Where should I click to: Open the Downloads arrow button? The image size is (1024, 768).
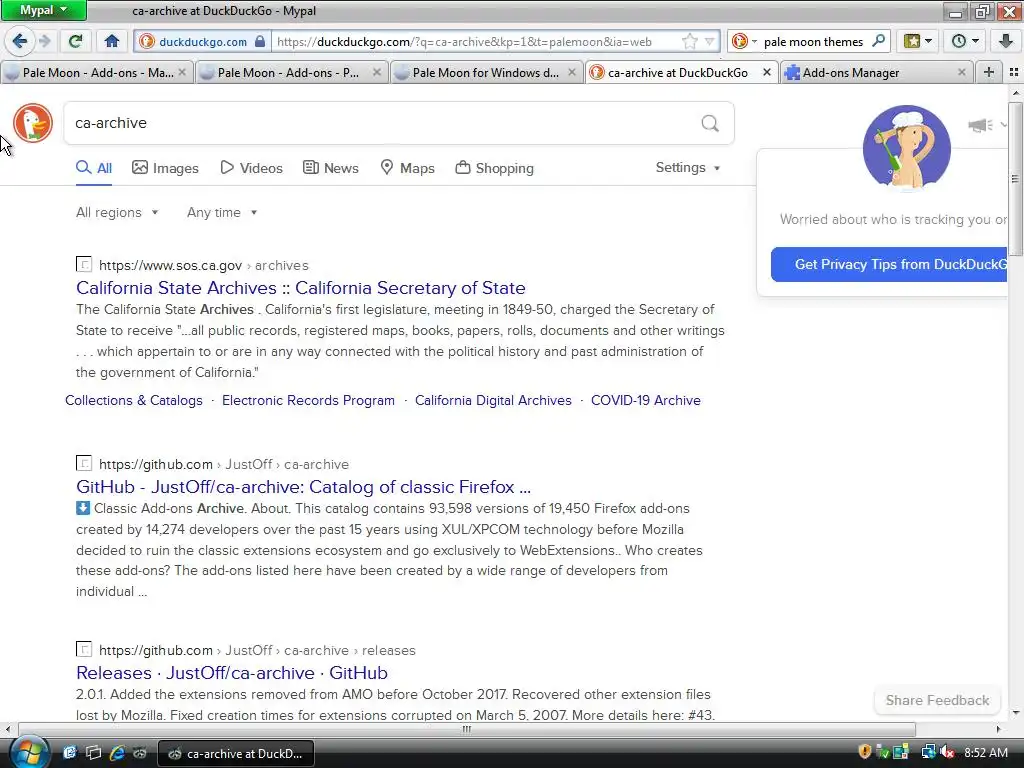1006,41
